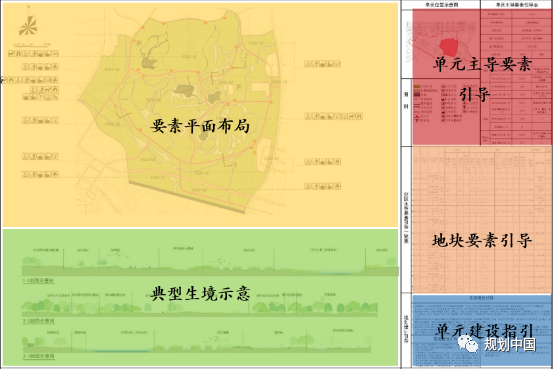Image resolution: width=554 pixels, height=369 pixels.
Task: Click the section marker number 3 on plan
Action: (x=235, y=165)
